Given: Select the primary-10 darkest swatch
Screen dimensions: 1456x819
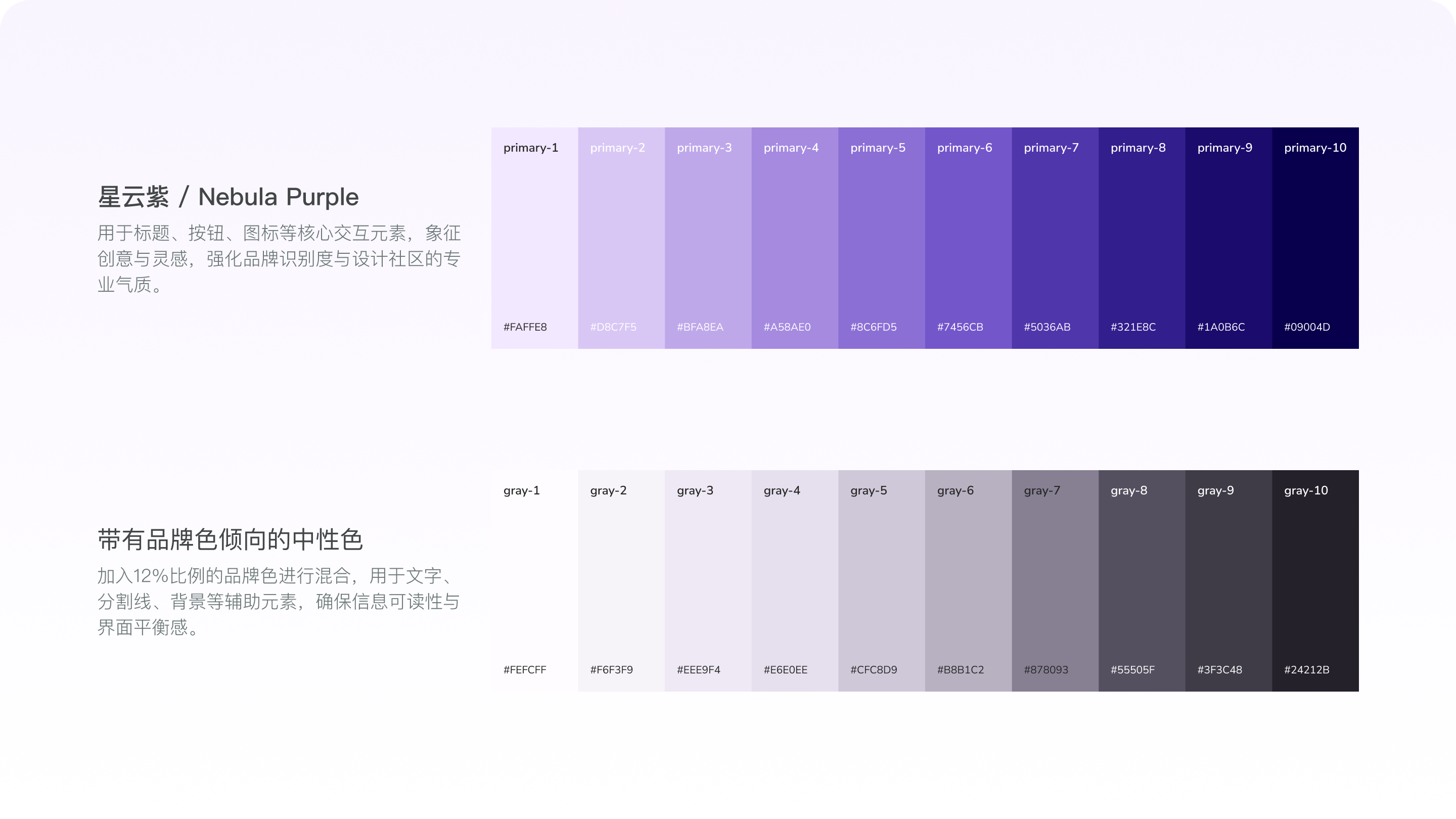Looking at the screenshot, I should (1316, 238).
